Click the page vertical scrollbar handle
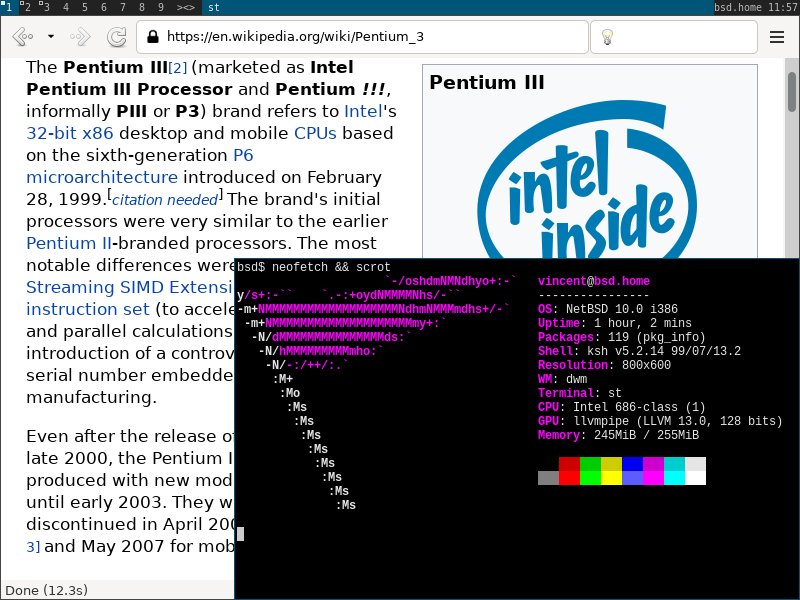 click(791, 92)
